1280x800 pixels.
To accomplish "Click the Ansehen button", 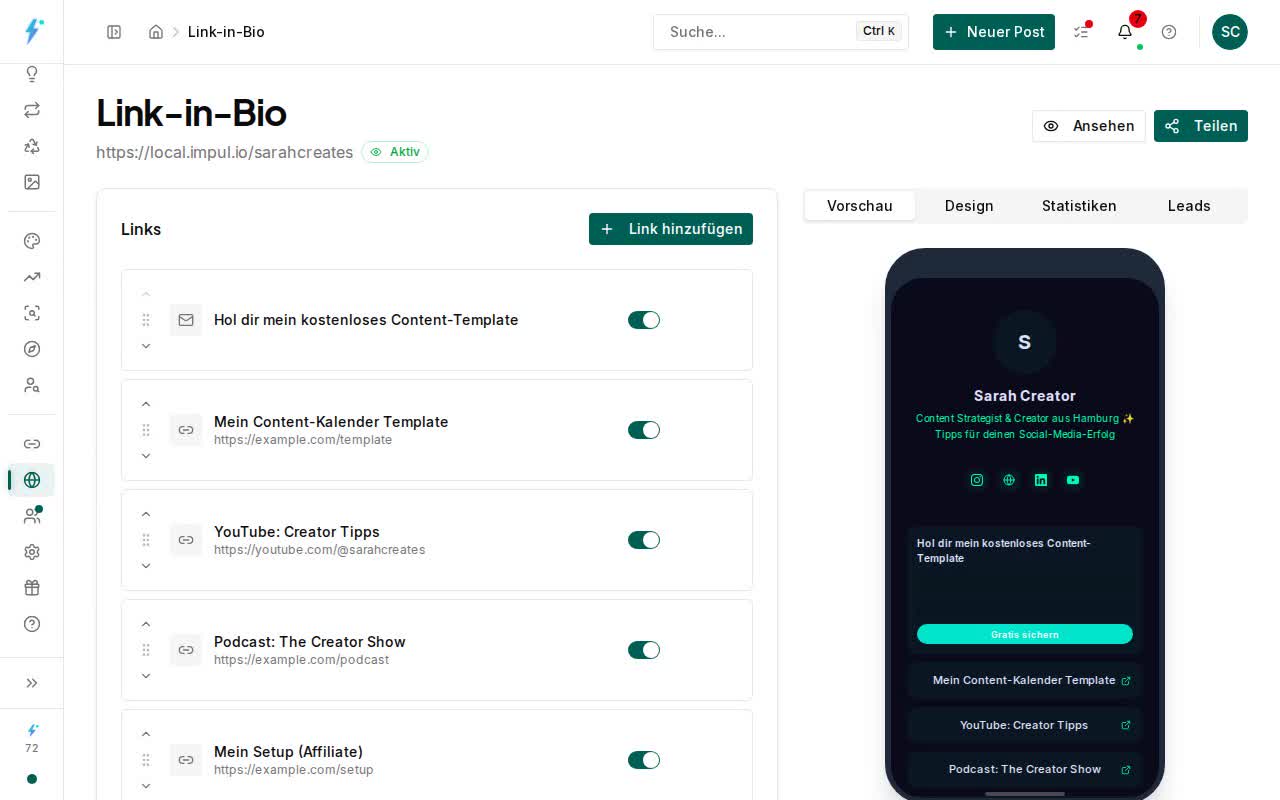I will (1089, 126).
